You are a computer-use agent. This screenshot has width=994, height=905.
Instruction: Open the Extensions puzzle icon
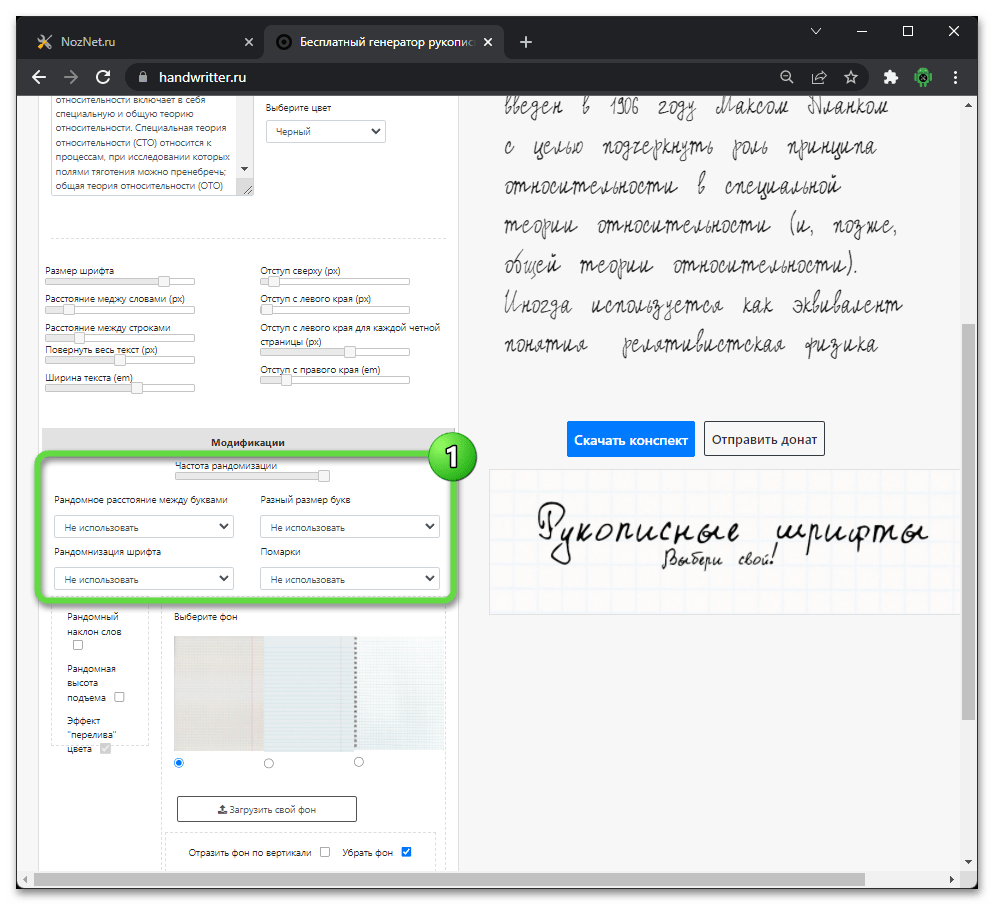891,77
